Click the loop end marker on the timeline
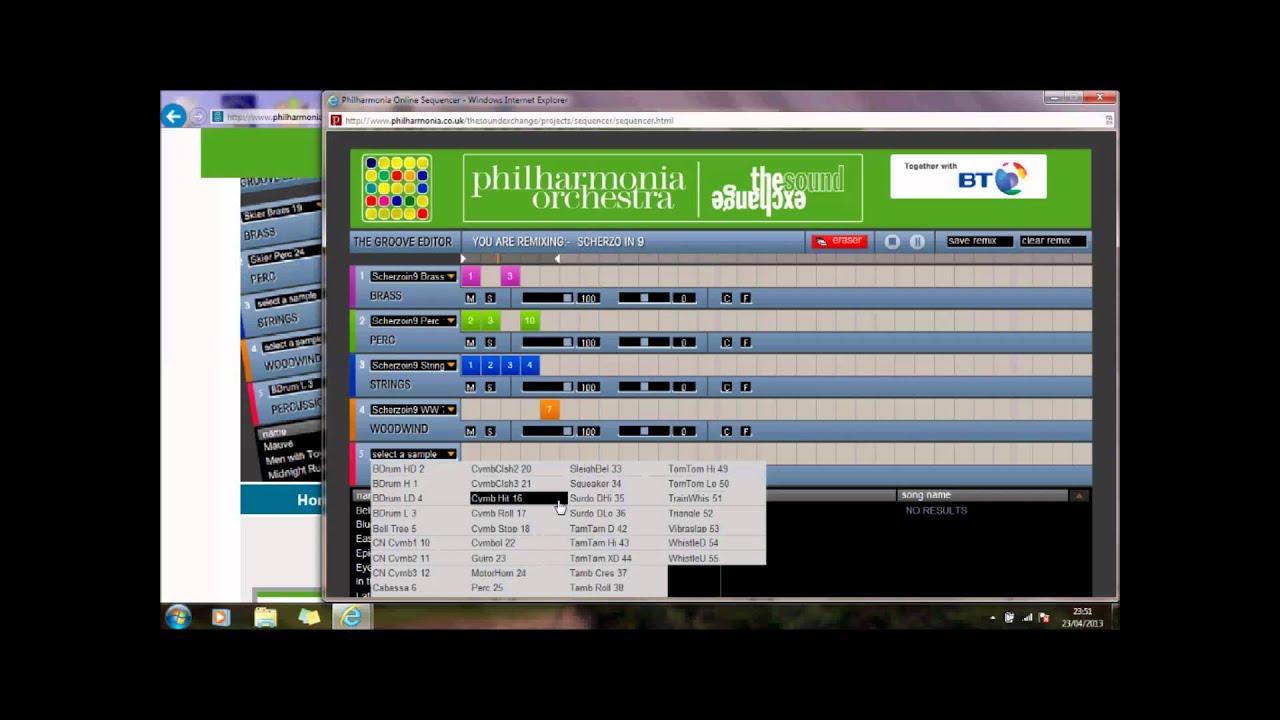Viewport: 1280px width, 720px height. point(558,259)
